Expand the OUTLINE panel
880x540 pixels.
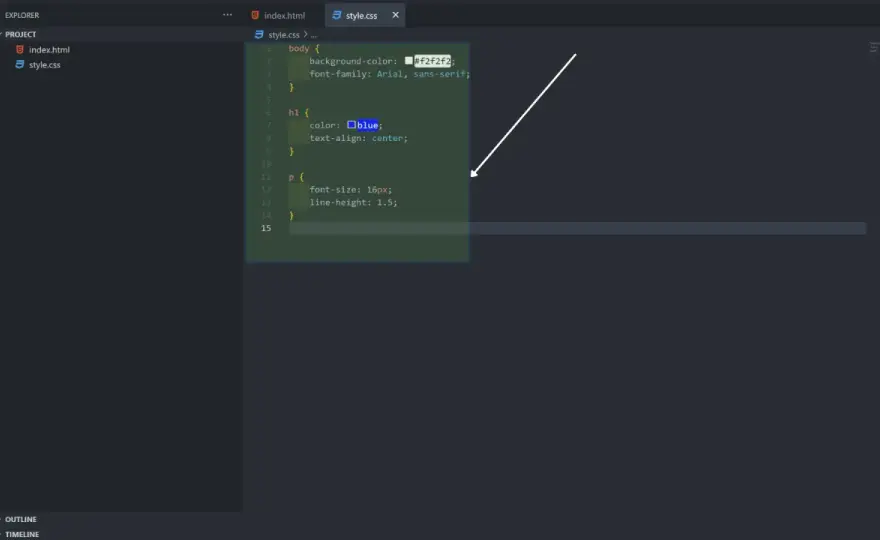coord(21,519)
